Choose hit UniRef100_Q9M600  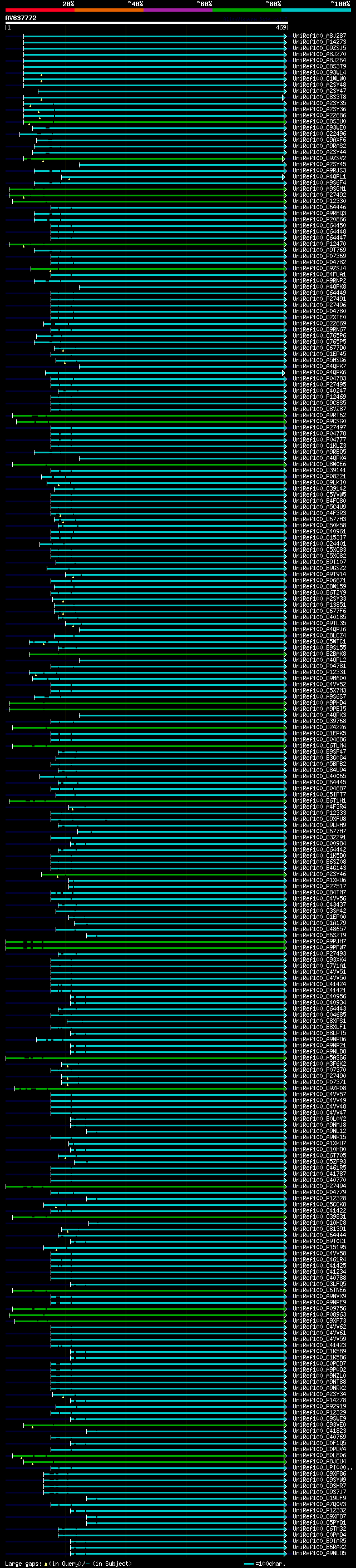pos(319,678)
